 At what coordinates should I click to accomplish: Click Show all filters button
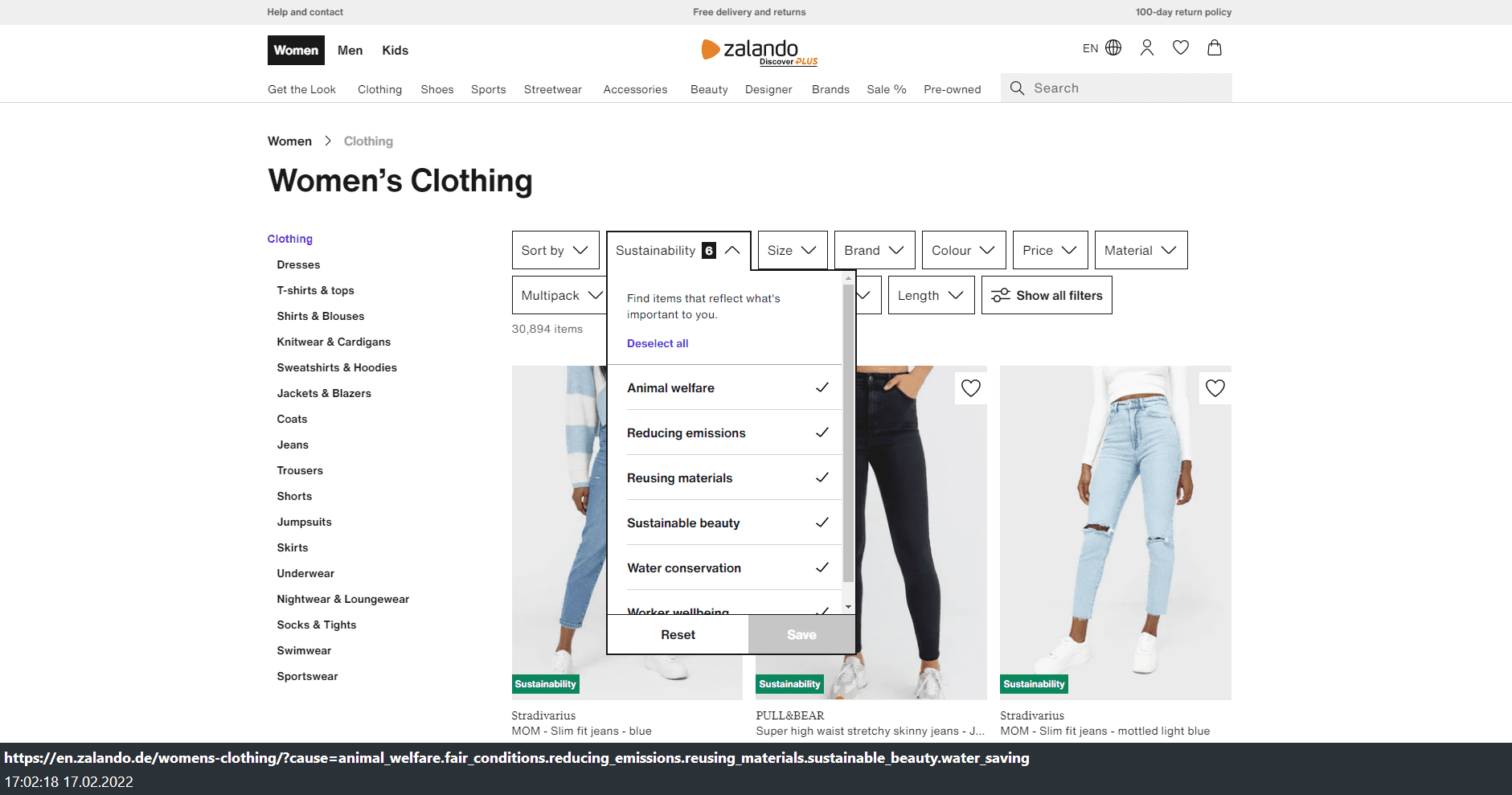1047,295
